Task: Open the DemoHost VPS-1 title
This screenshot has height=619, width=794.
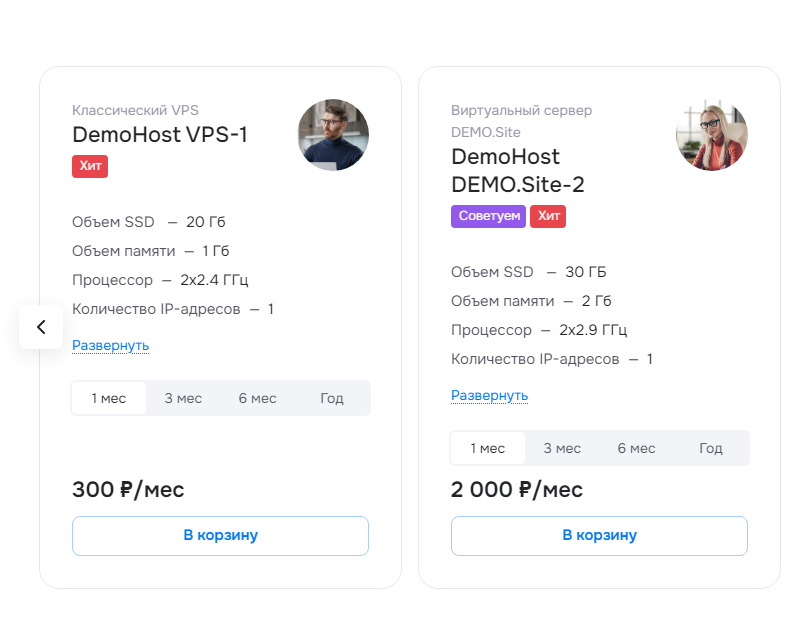Action: pos(160,135)
